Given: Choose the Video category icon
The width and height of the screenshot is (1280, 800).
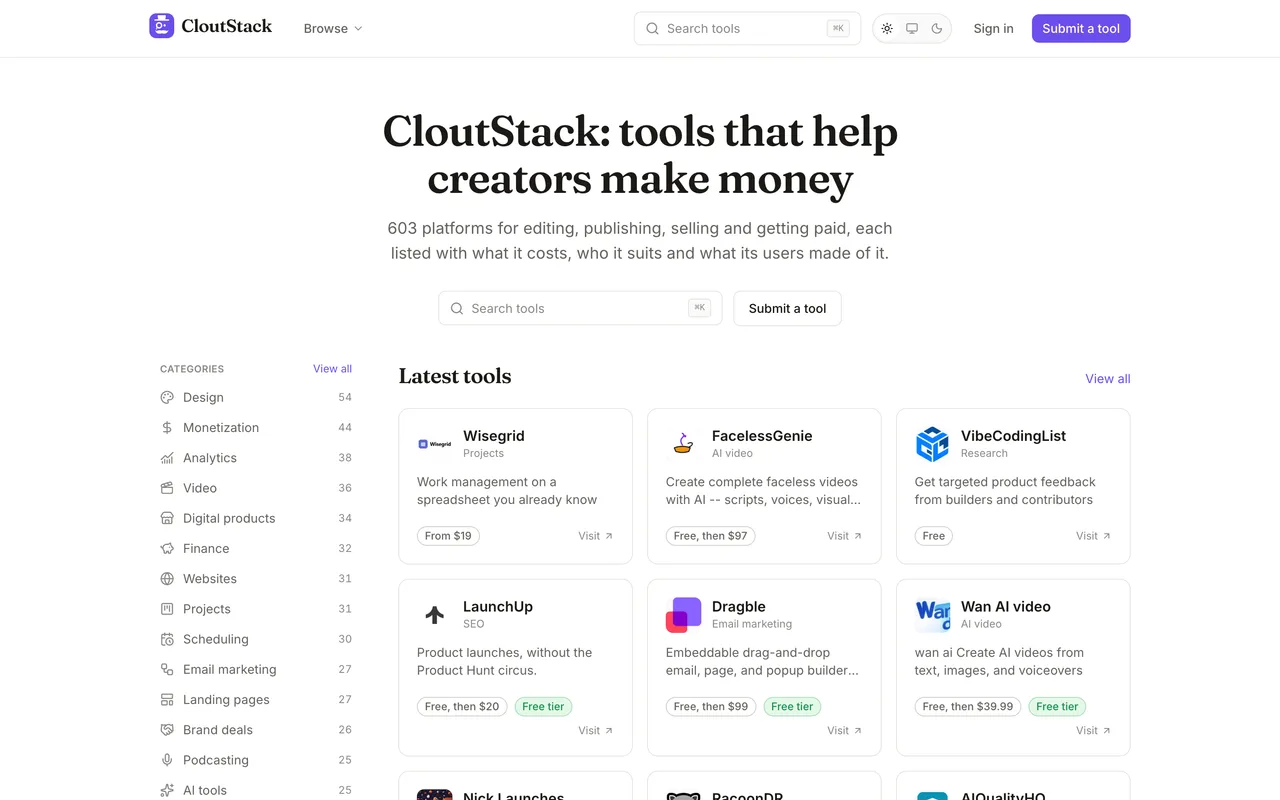Looking at the screenshot, I should [x=167, y=488].
